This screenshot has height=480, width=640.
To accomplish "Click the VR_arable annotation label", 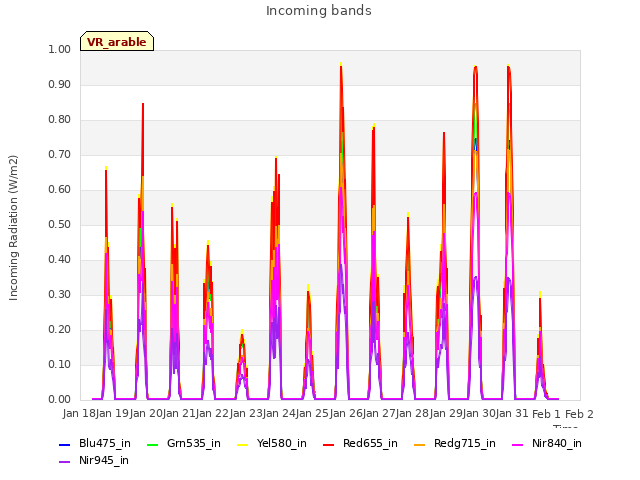I will (117, 41).
